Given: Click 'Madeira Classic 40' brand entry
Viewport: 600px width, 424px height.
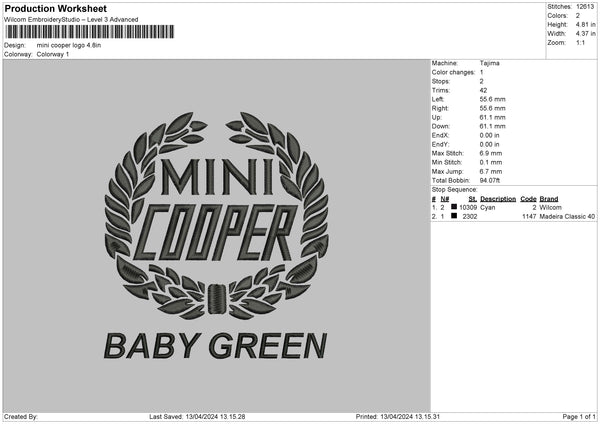Looking at the screenshot, I should [567, 217].
